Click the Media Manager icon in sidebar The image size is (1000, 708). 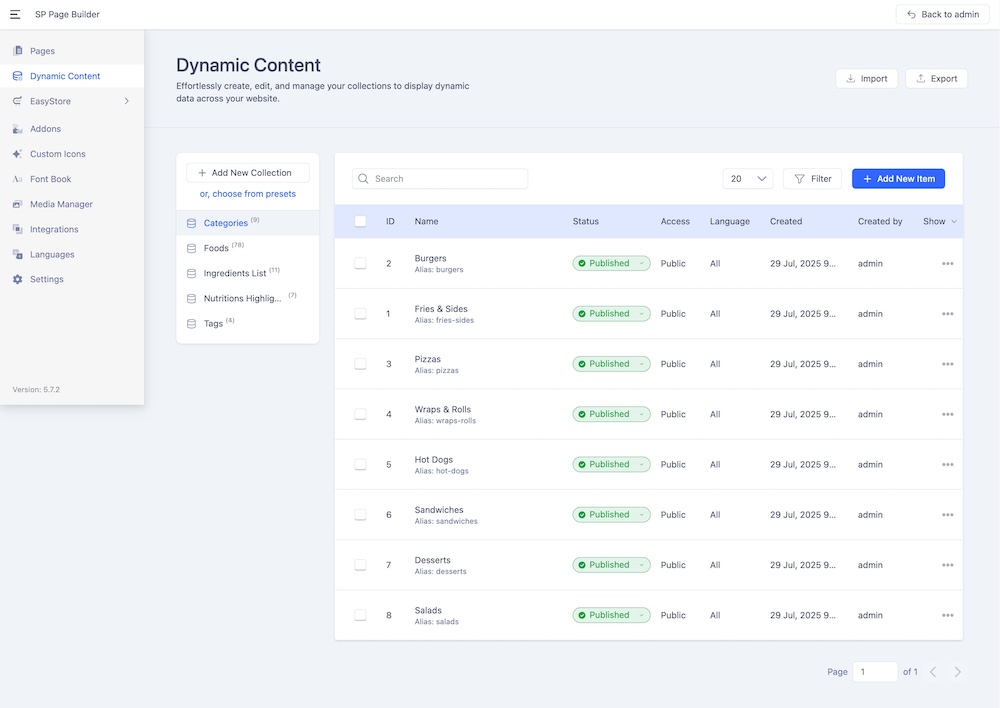tap(17, 204)
